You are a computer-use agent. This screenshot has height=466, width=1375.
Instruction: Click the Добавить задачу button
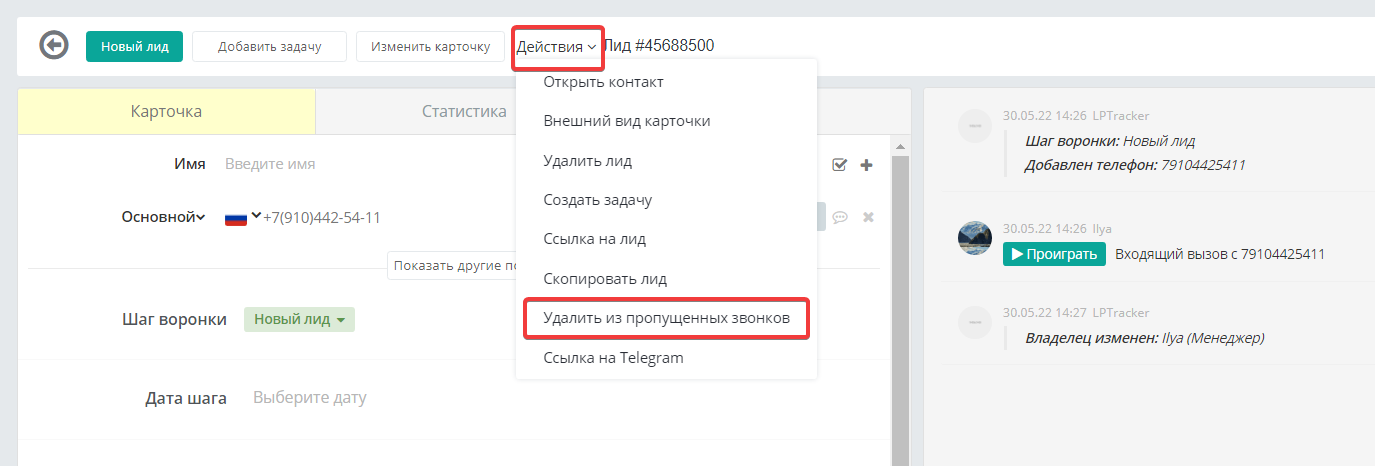click(x=269, y=46)
